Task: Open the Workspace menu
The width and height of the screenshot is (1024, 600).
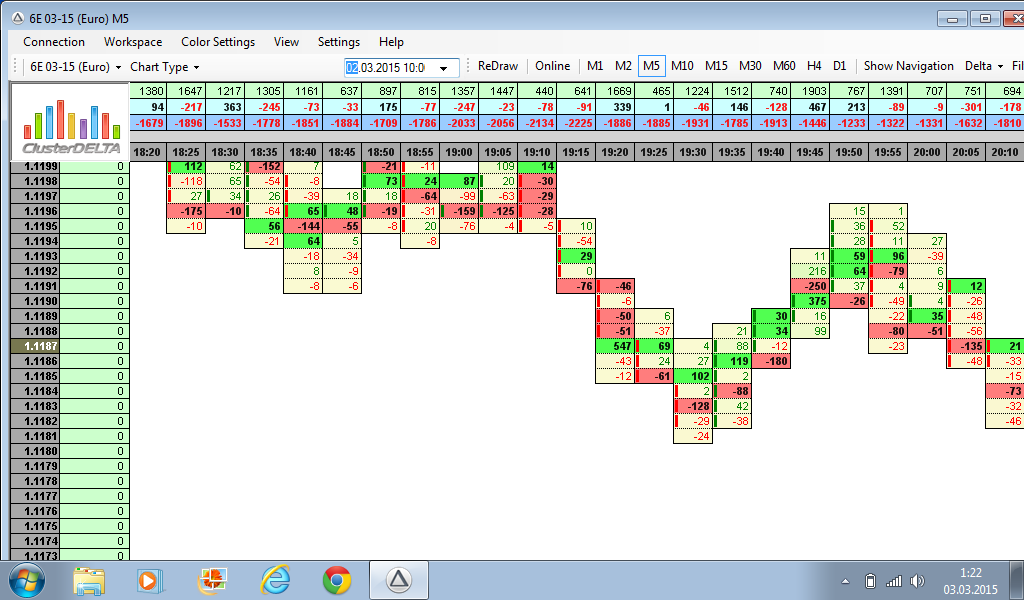Action: (133, 42)
